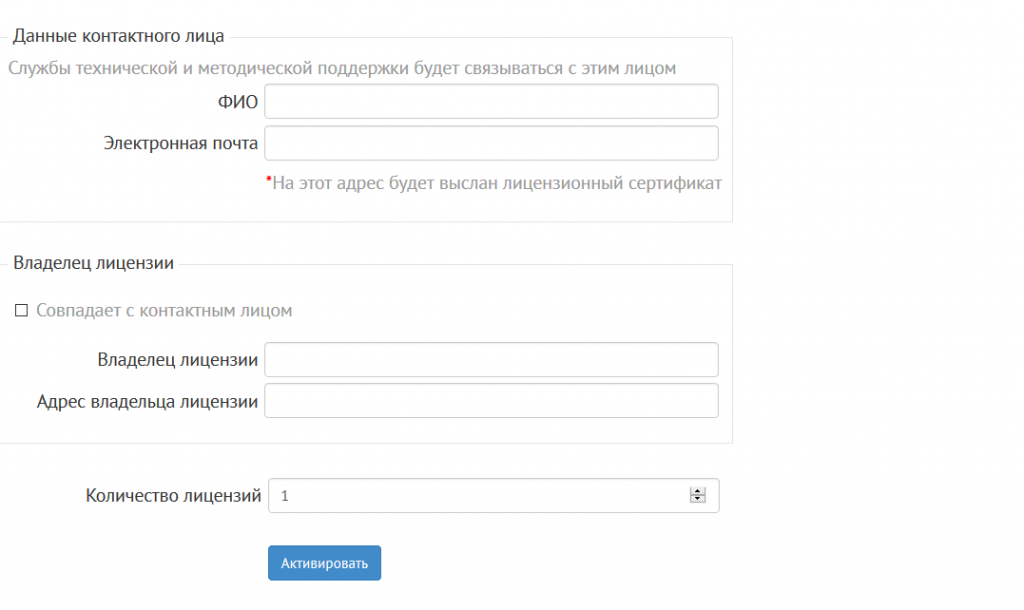Viewport: 1024px width, 610px height.
Task: Click the 'Совпадает с контактным лицом' label text
Action: 164,310
